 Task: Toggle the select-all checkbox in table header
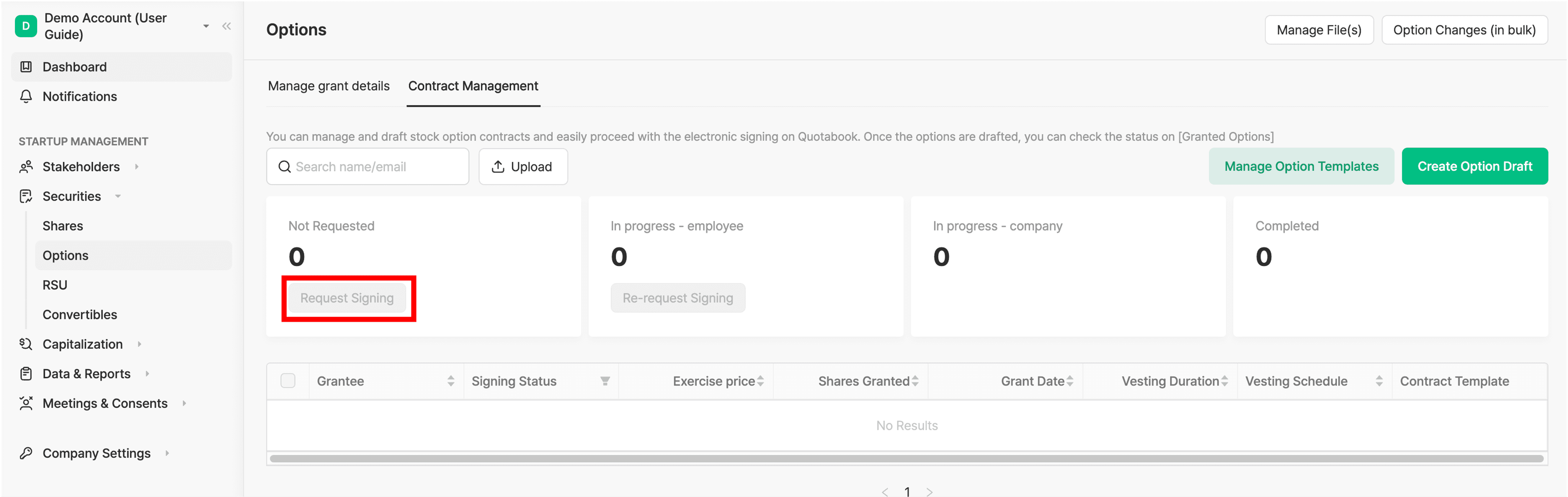point(288,381)
